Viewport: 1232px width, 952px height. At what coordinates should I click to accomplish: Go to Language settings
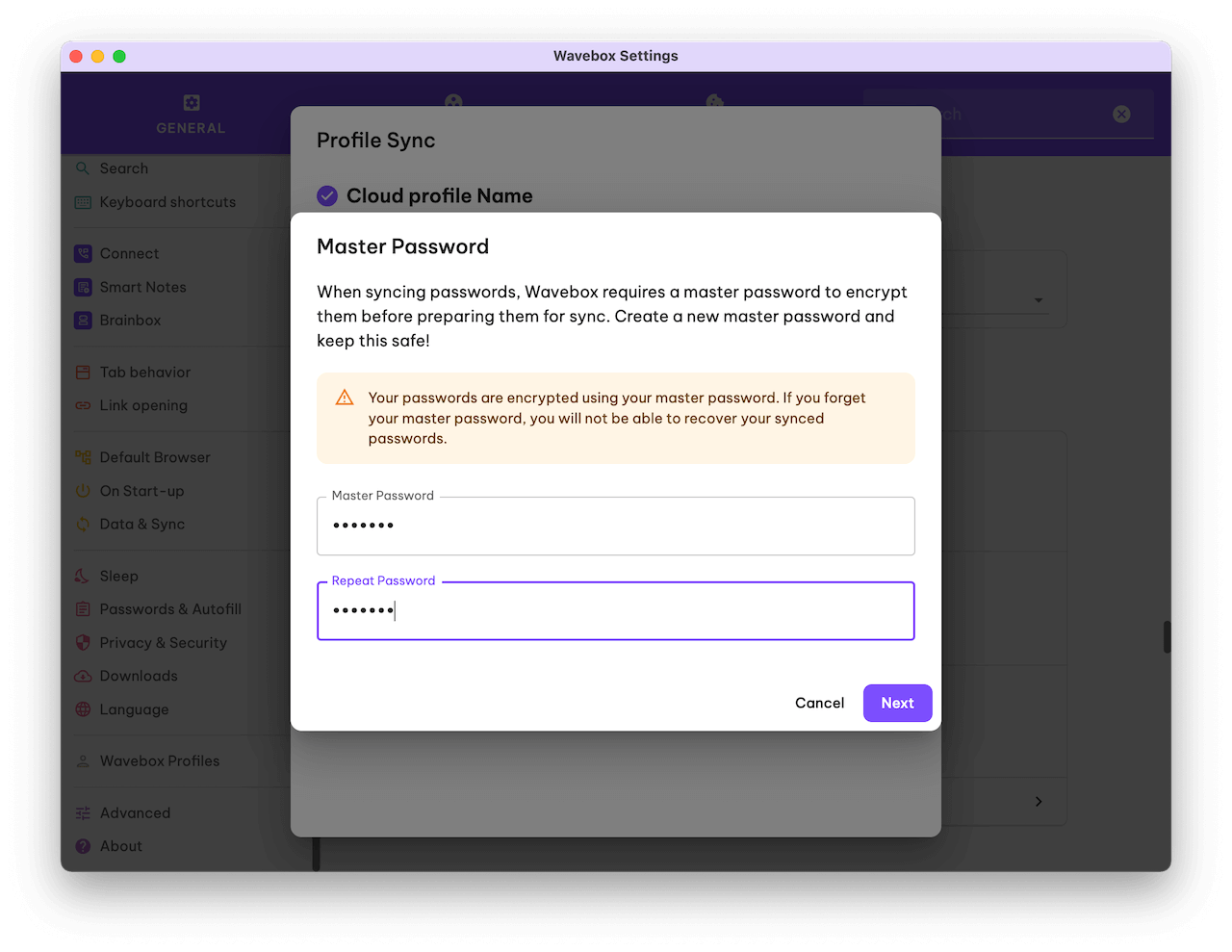coord(134,709)
